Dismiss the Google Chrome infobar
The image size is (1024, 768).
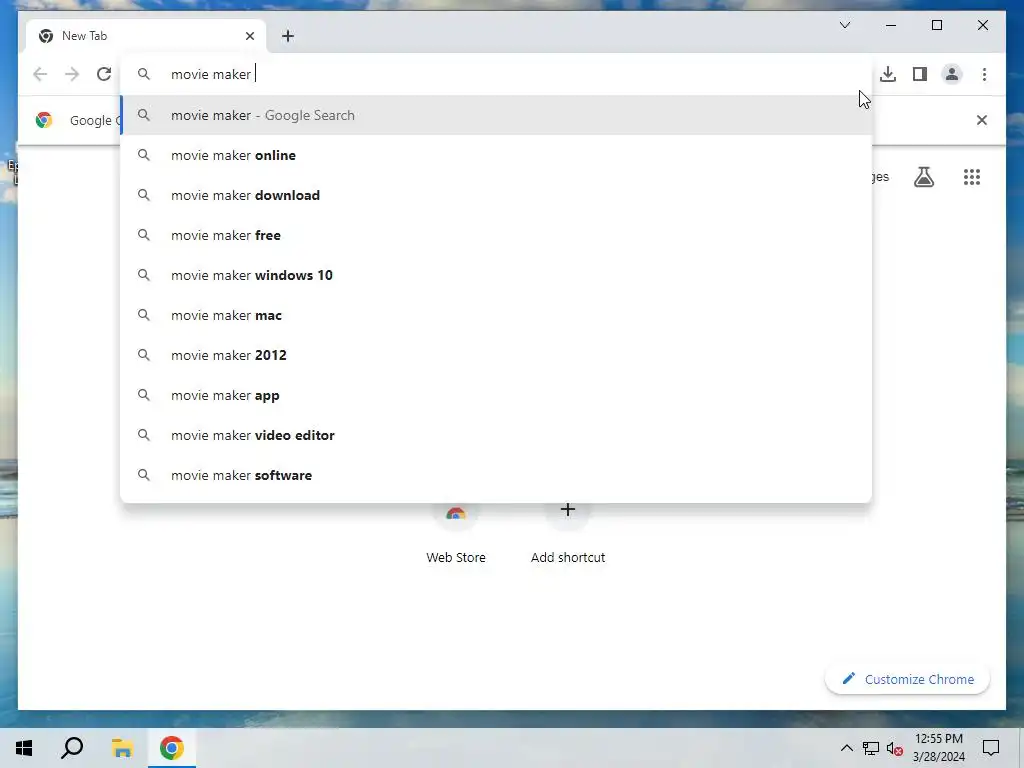[x=981, y=120]
